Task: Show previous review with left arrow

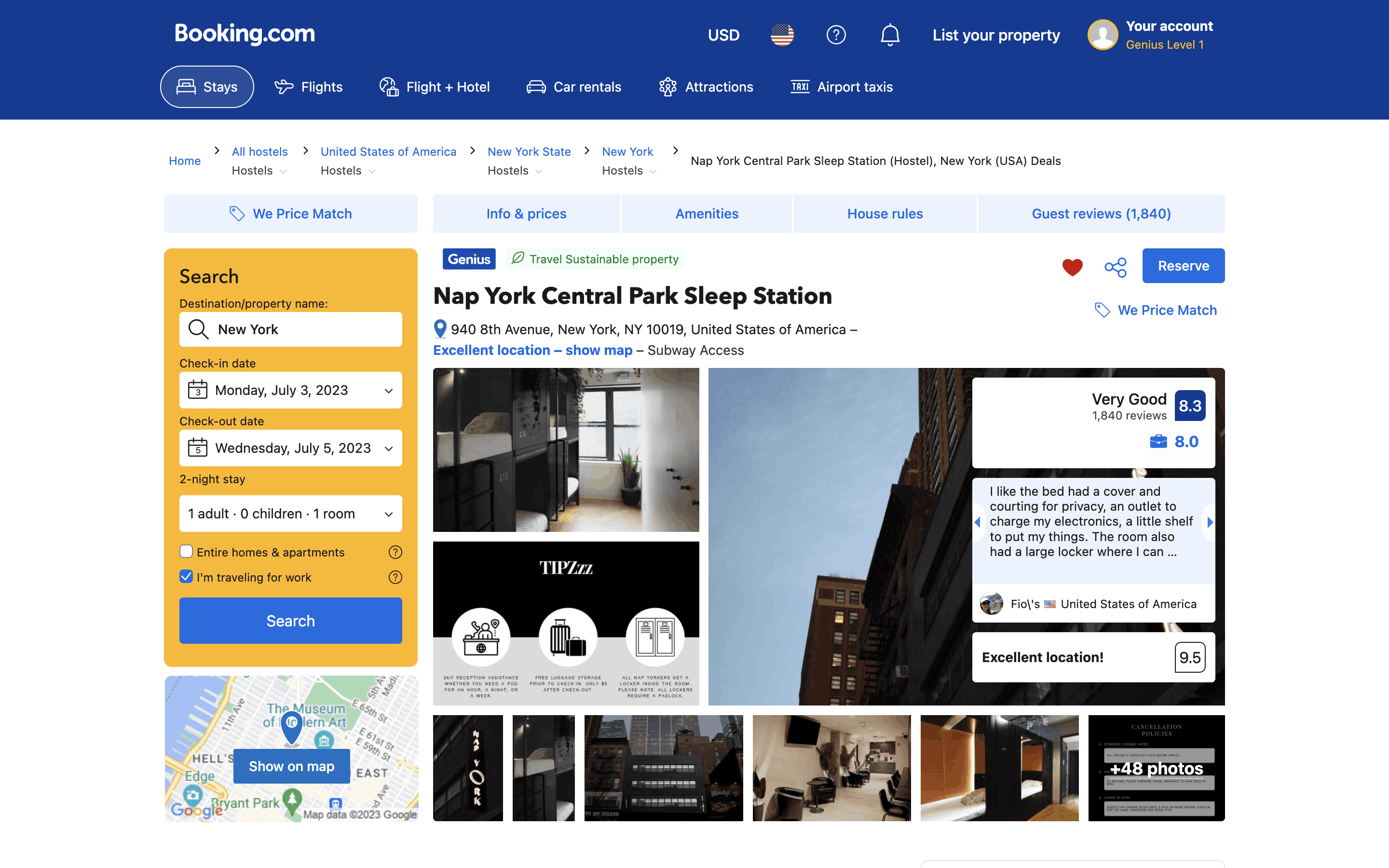Action: click(978, 522)
